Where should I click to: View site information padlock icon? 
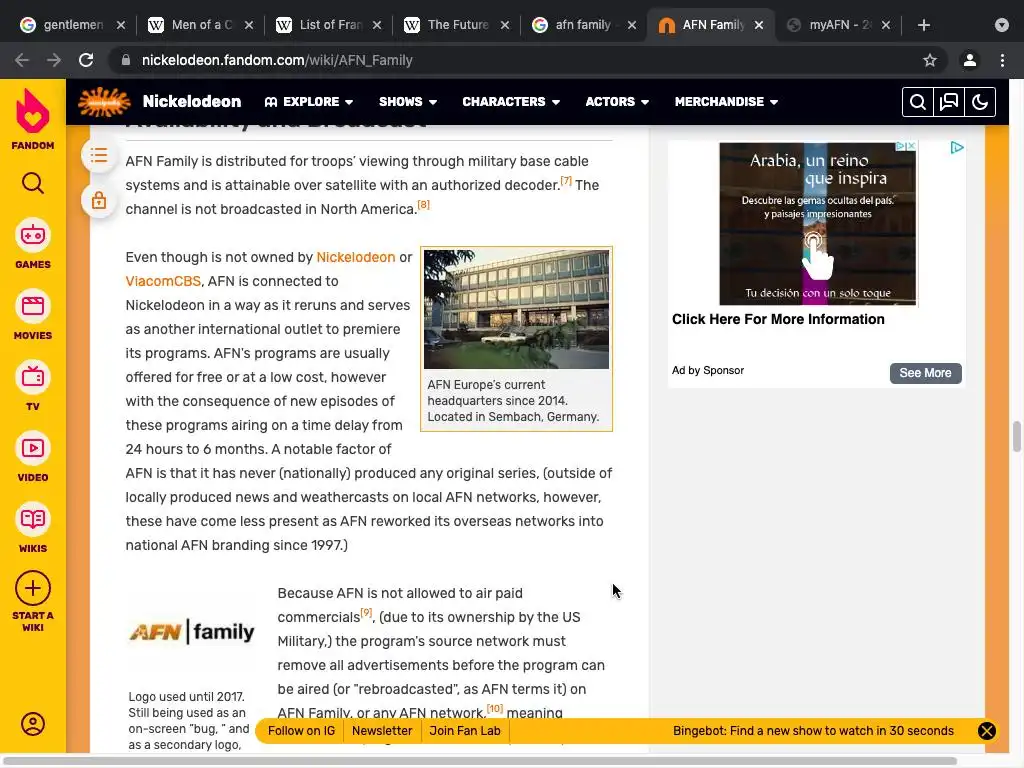(126, 60)
